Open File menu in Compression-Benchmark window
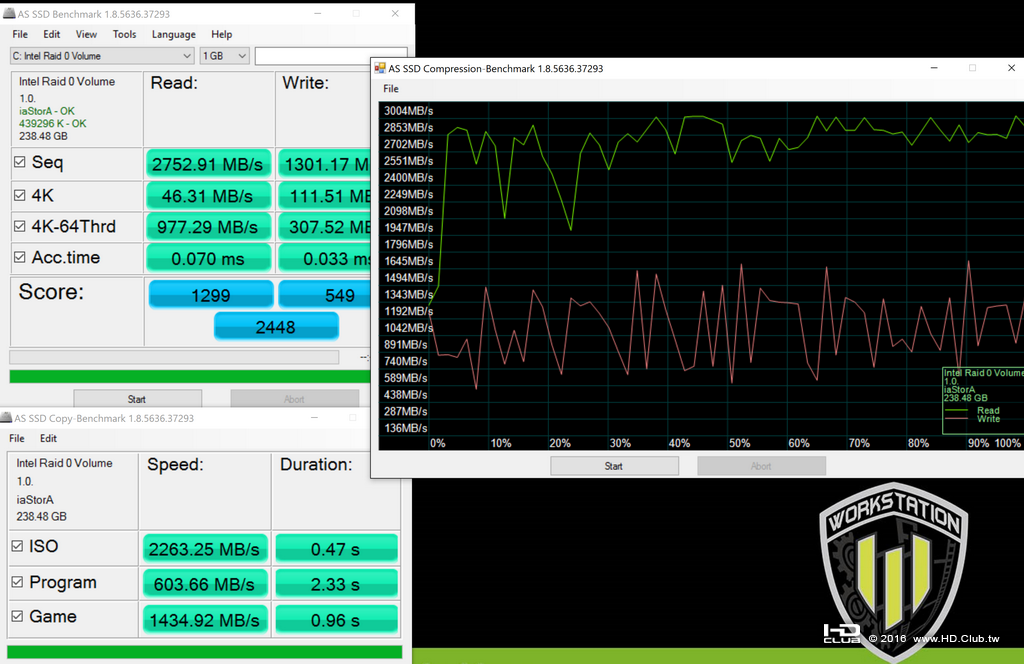 (391, 89)
